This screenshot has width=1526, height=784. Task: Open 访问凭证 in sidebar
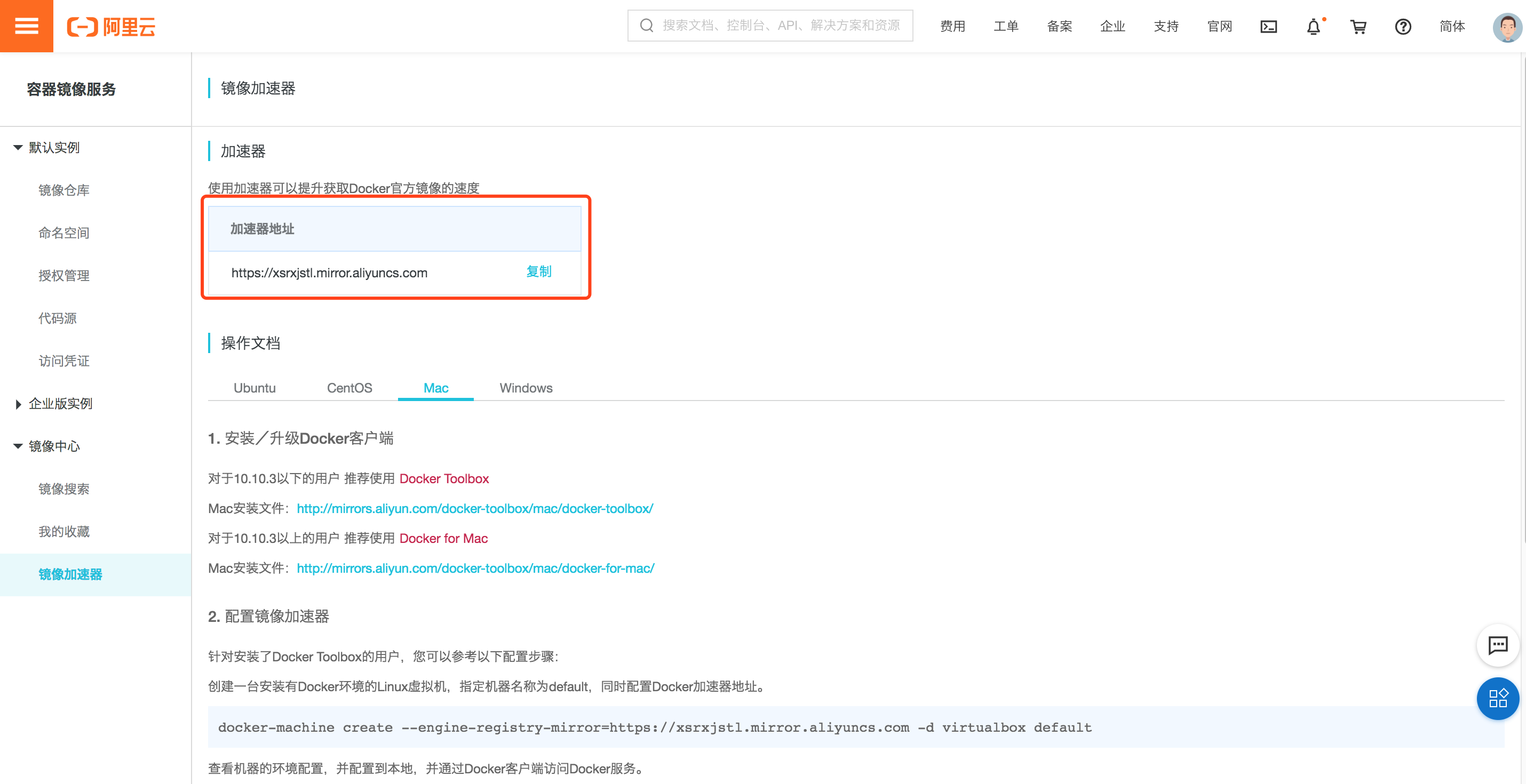(x=64, y=361)
